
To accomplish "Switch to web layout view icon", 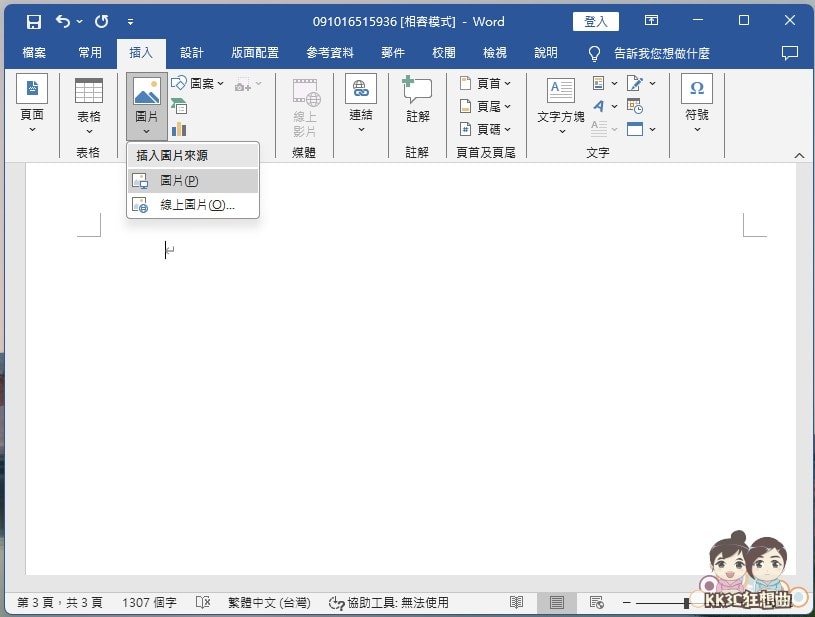I will click(x=597, y=602).
